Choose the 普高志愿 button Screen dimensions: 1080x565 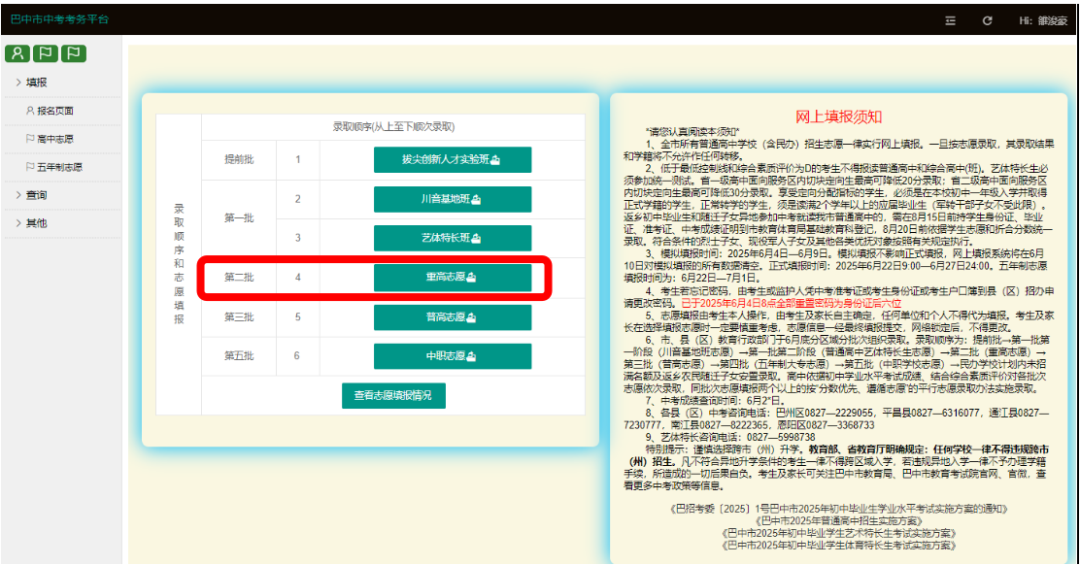(450, 317)
